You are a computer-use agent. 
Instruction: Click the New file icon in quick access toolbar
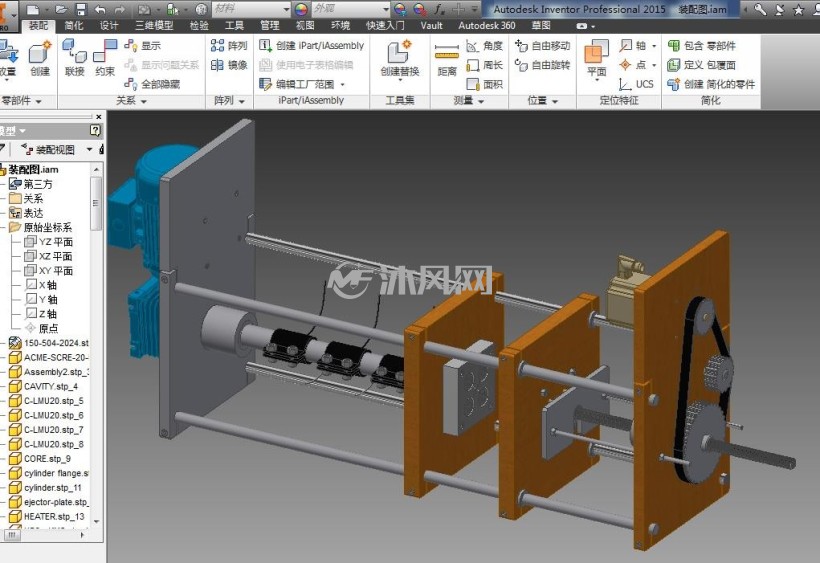33,9
